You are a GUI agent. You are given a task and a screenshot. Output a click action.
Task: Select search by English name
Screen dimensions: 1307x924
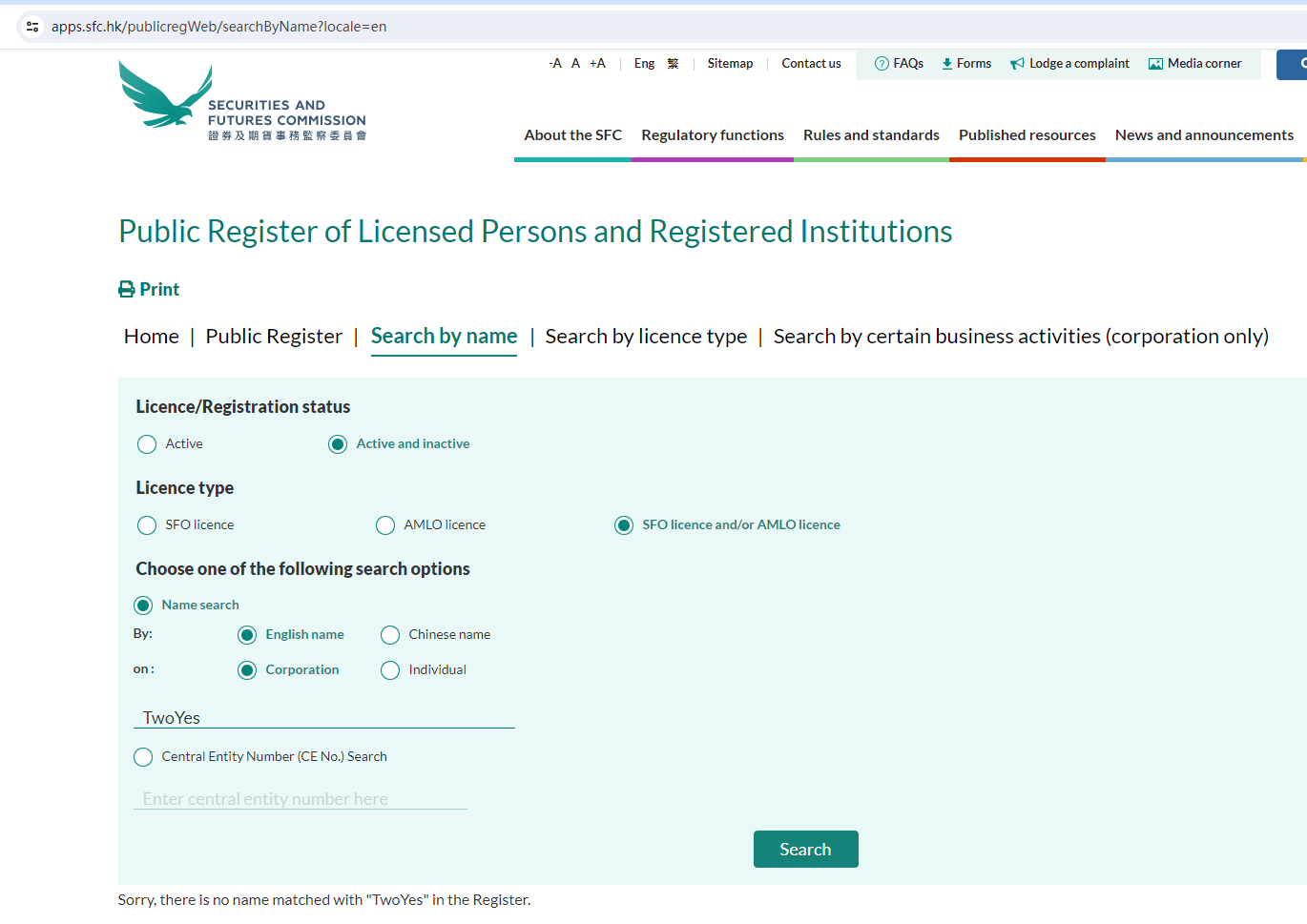247,635
